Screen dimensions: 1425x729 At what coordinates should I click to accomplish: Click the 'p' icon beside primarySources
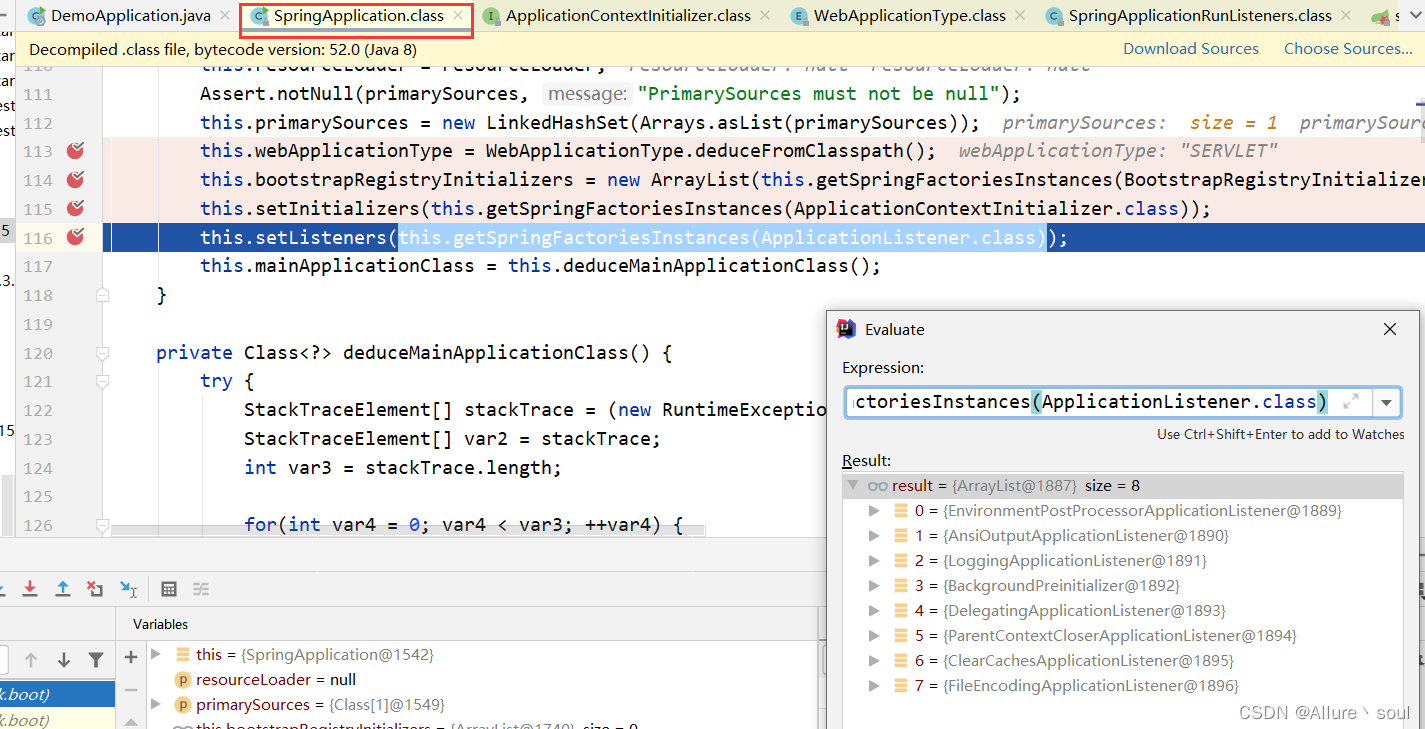(x=182, y=705)
